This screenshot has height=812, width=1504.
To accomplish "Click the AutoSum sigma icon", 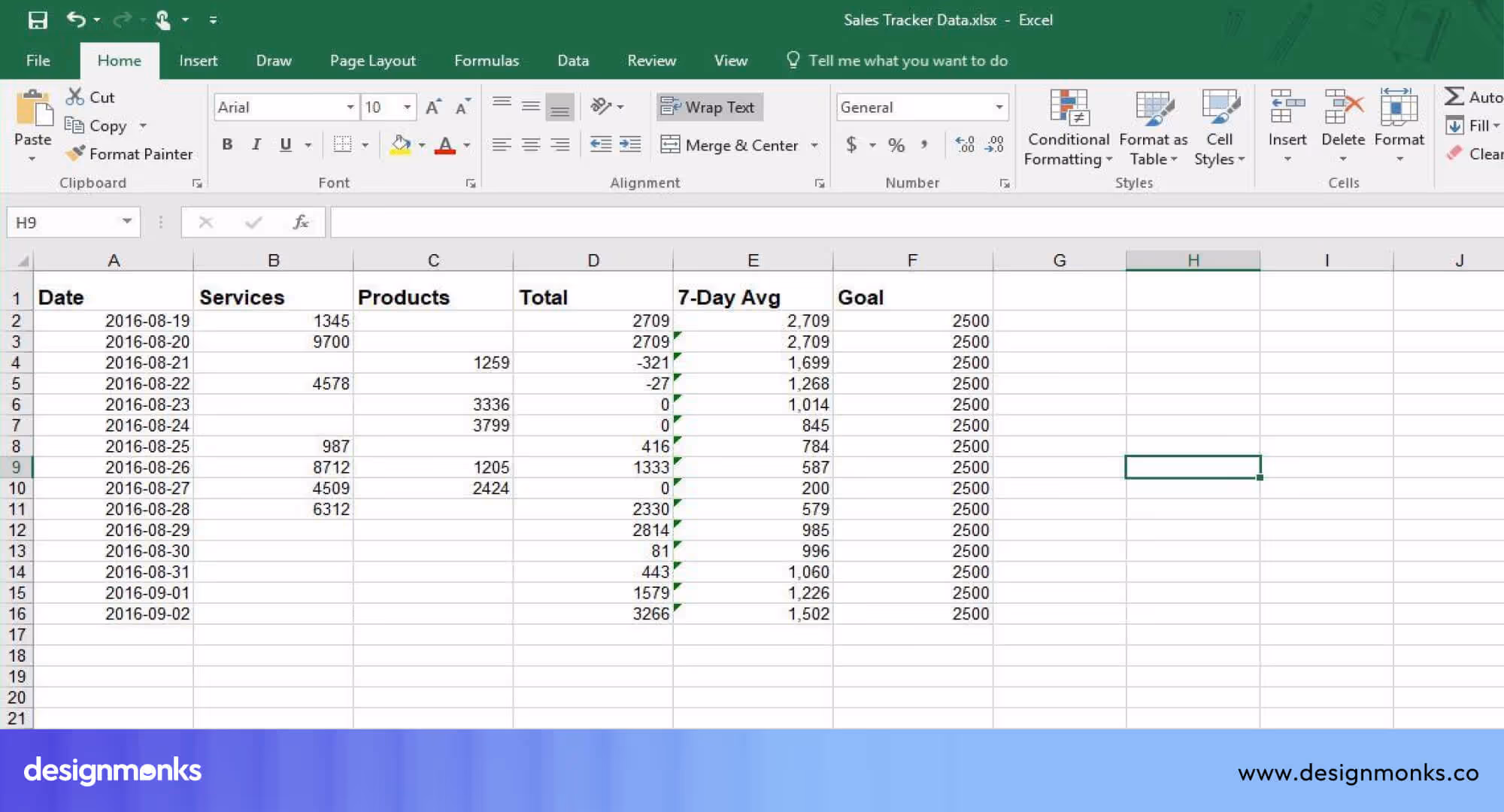I will (1454, 96).
